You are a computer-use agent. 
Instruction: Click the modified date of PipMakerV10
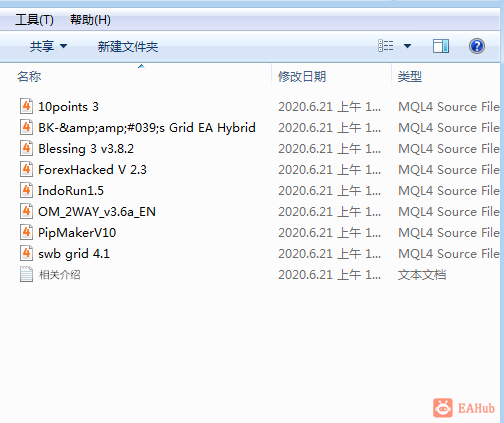click(x=330, y=233)
